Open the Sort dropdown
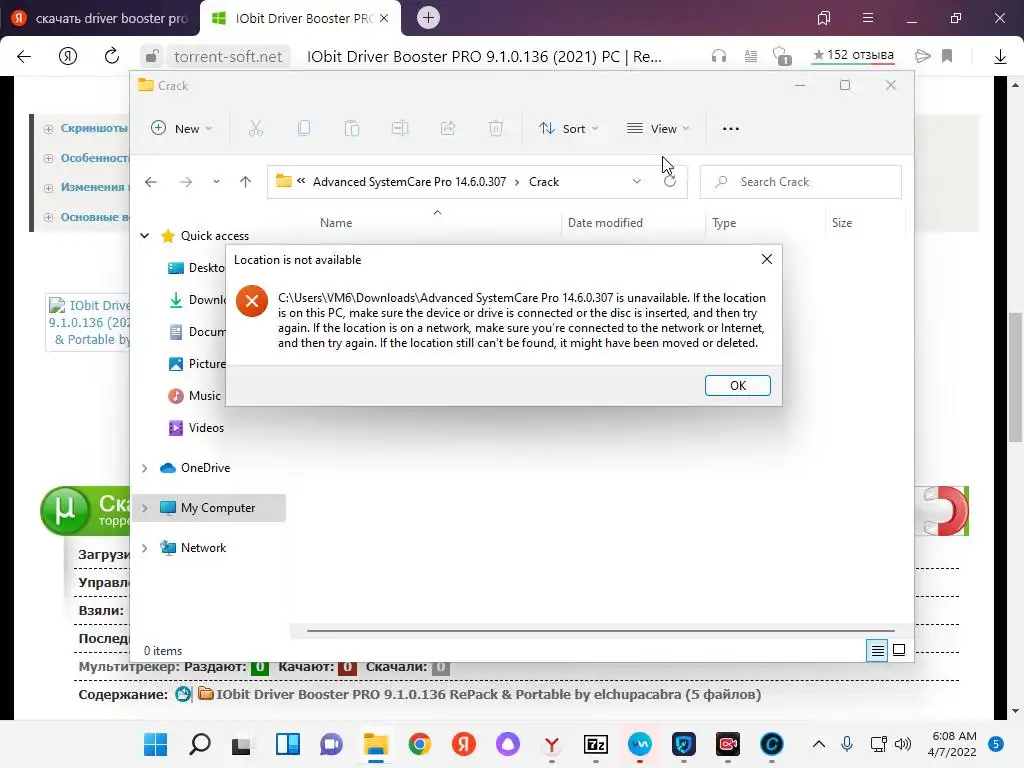This screenshot has height=768, width=1024. click(568, 129)
